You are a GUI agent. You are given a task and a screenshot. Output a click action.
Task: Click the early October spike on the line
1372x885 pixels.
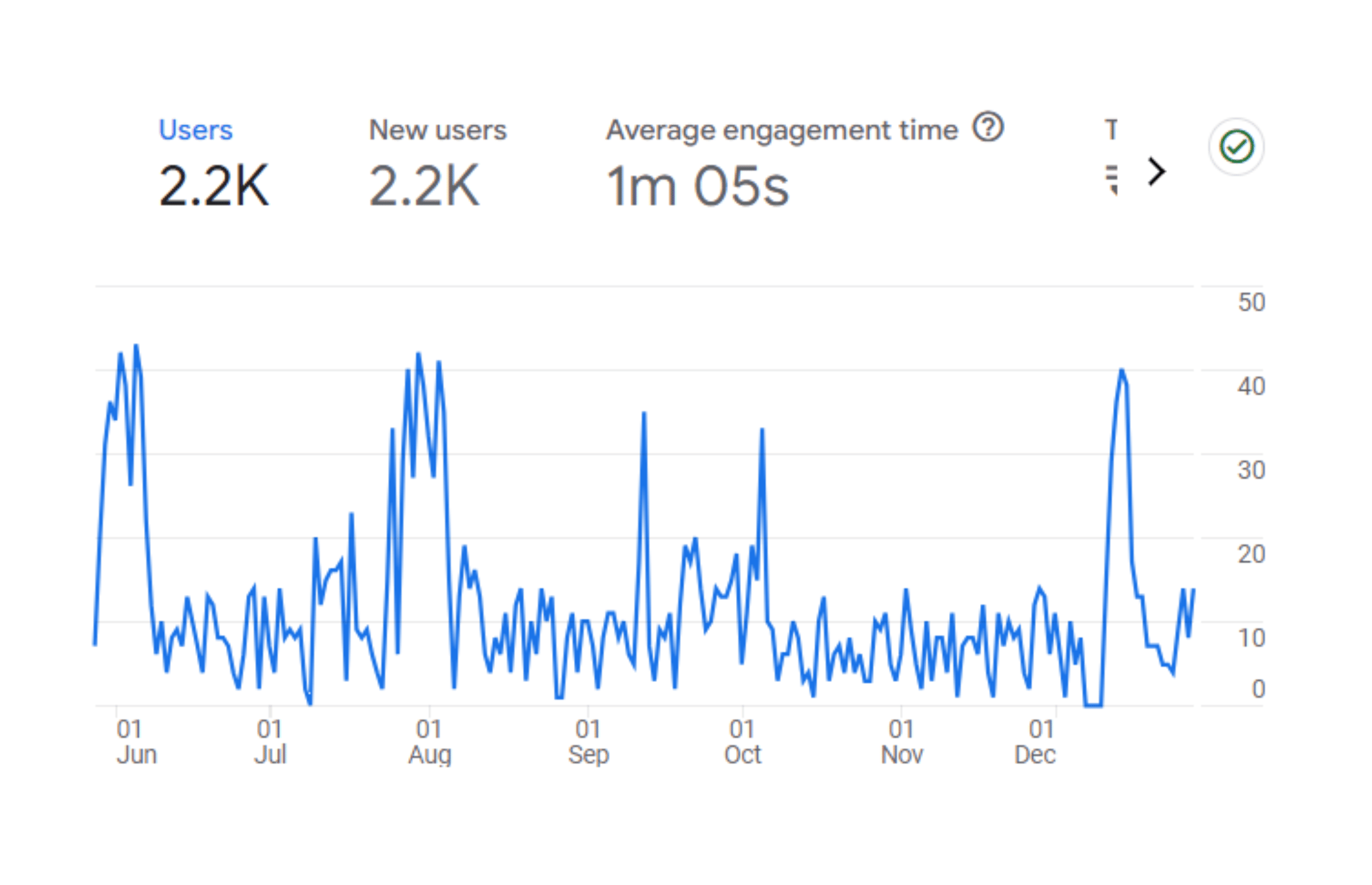[762, 429]
